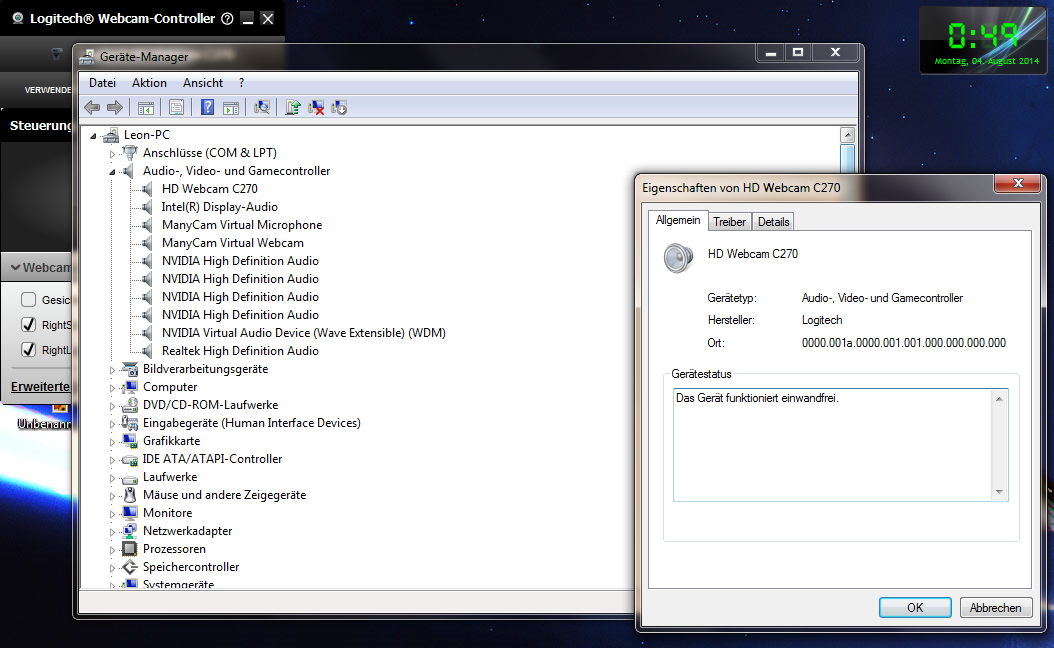Click the Hersteller value Logitech

point(821,320)
